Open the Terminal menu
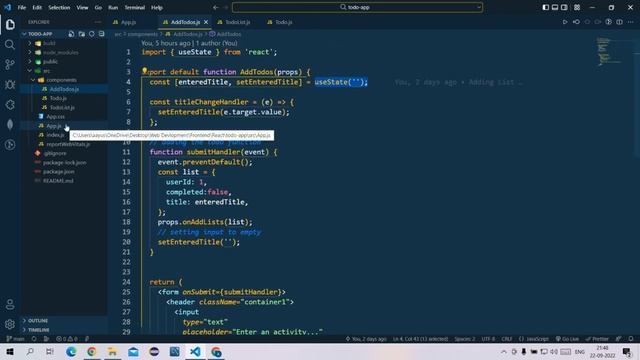 pyautogui.click(x=135, y=7)
